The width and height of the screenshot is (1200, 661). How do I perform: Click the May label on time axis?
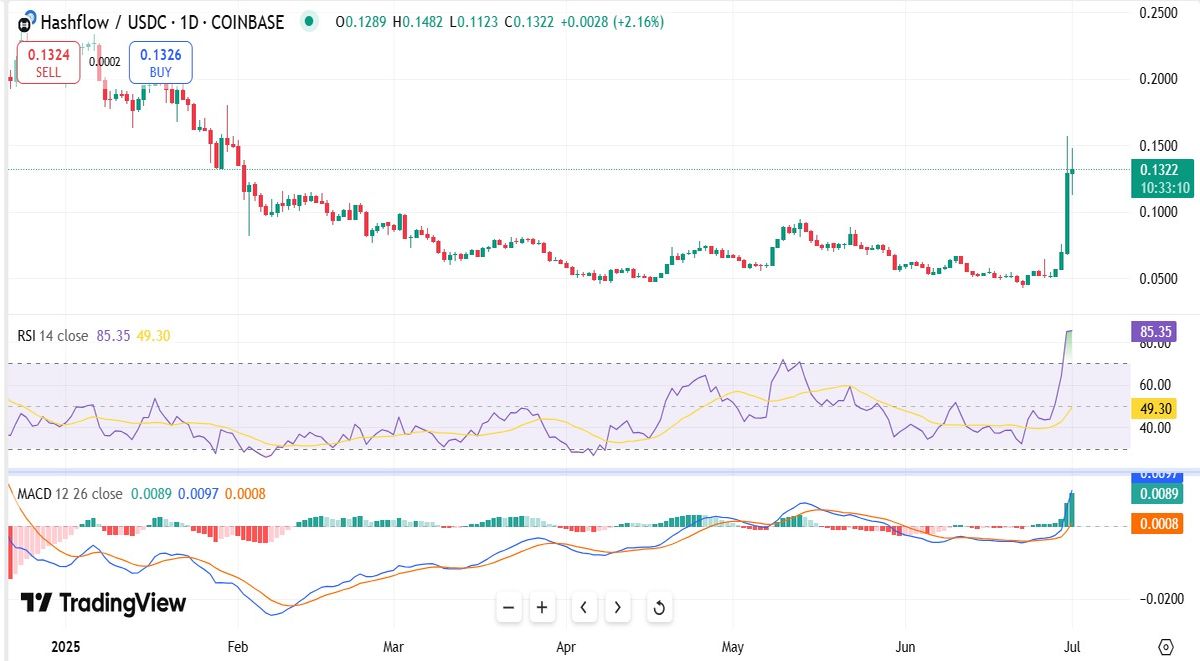tap(734, 645)
